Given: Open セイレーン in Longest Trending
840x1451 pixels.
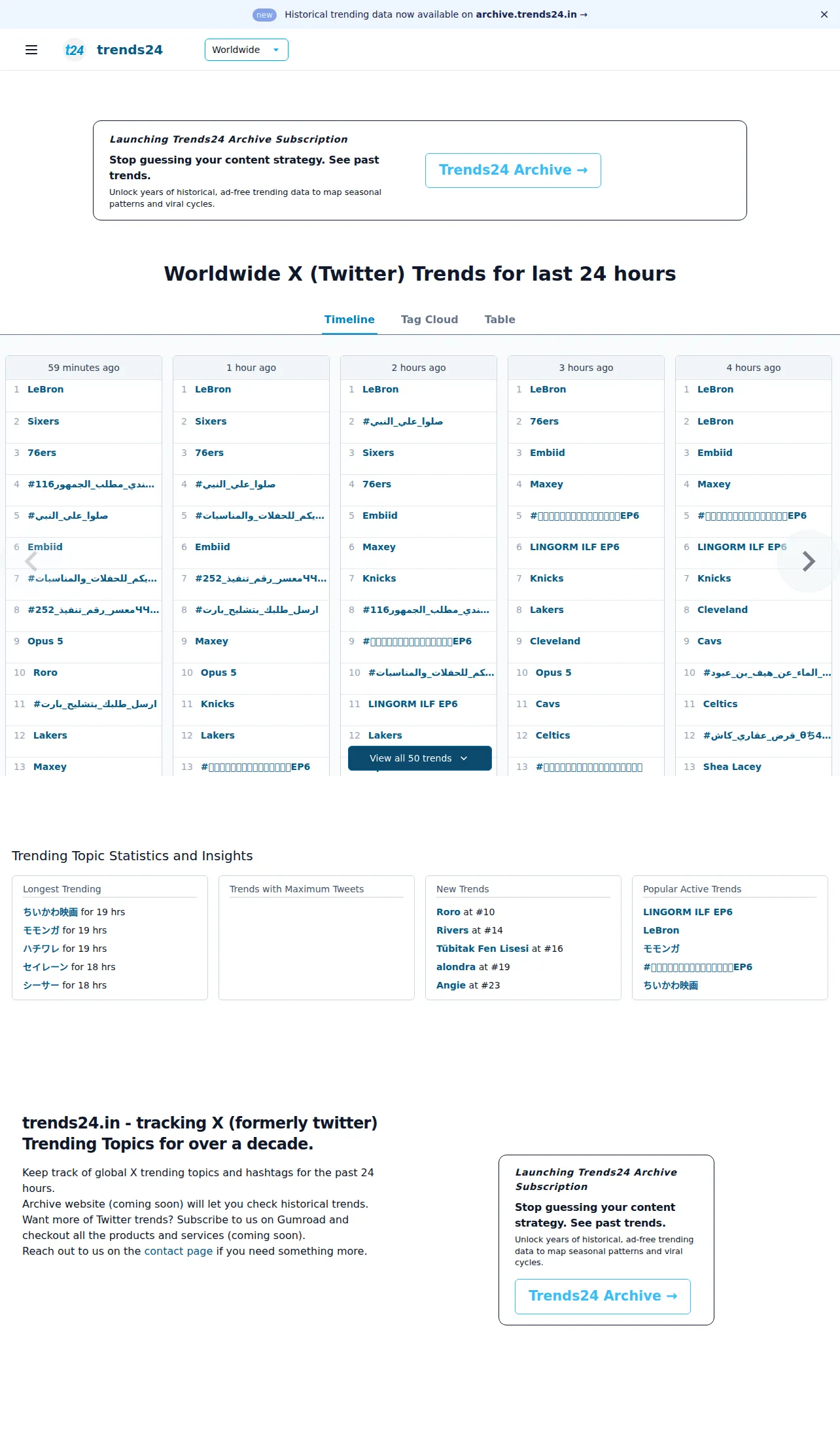Looking at the screenshot, I should point(46,967).
